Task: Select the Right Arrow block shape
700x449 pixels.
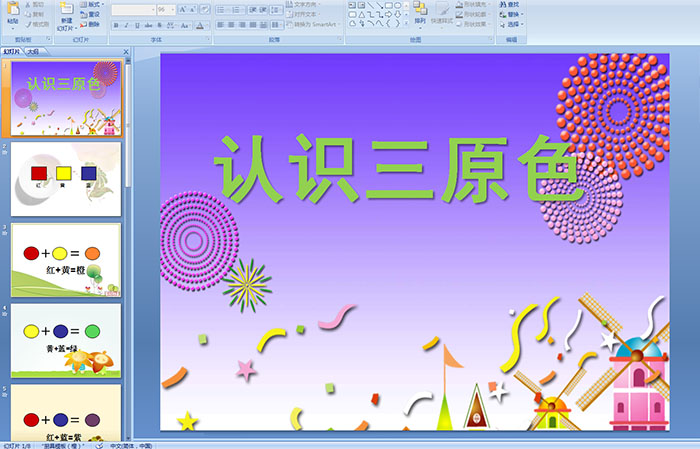Action: (x=388, y=14)
